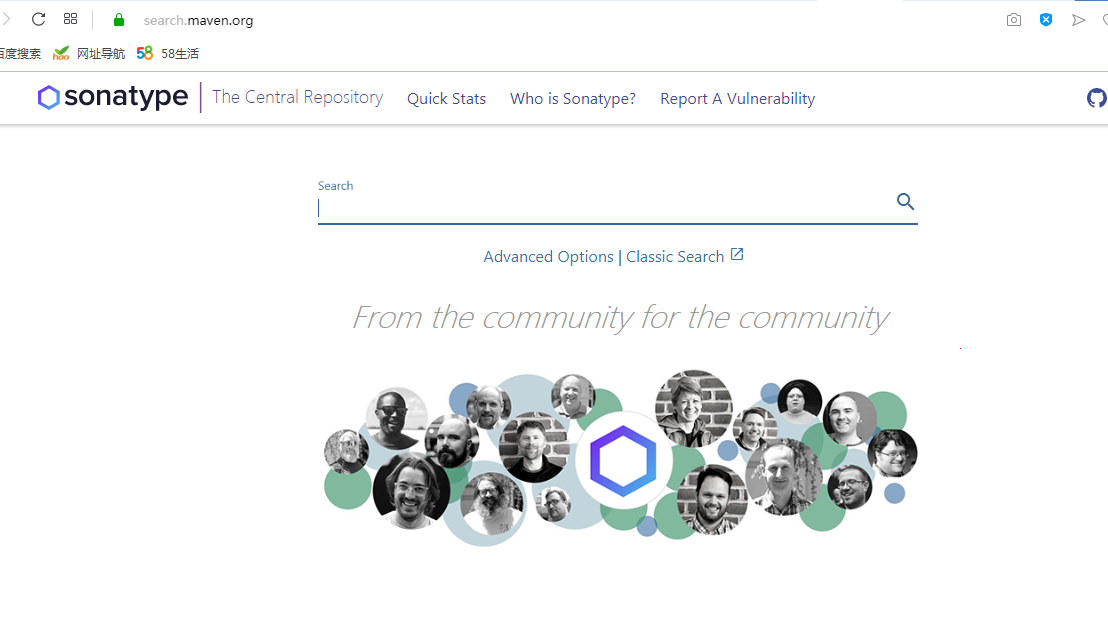Viewport: 1108px width, 629px height.
Task: Open Report A Vulnerability link
Action: point(738,99)
